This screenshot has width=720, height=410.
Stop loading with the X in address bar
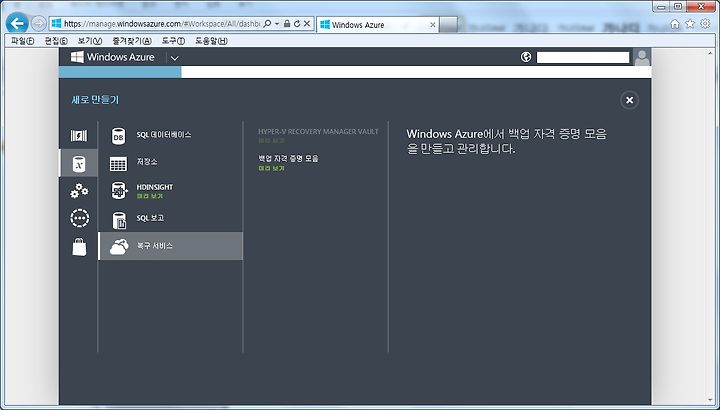click(307, 23)
